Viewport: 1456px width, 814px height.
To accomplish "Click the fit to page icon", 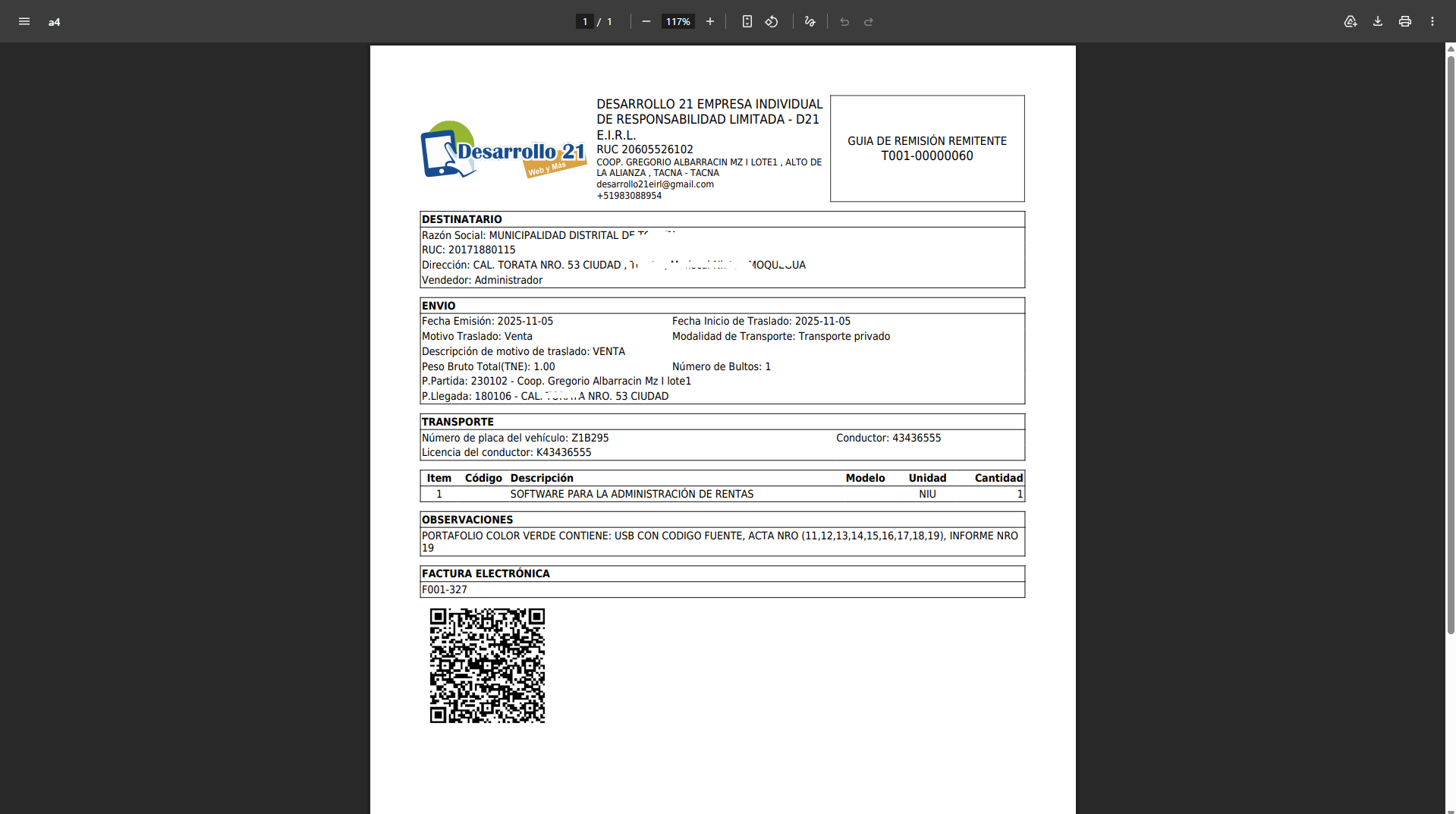I will coord(747,21).
